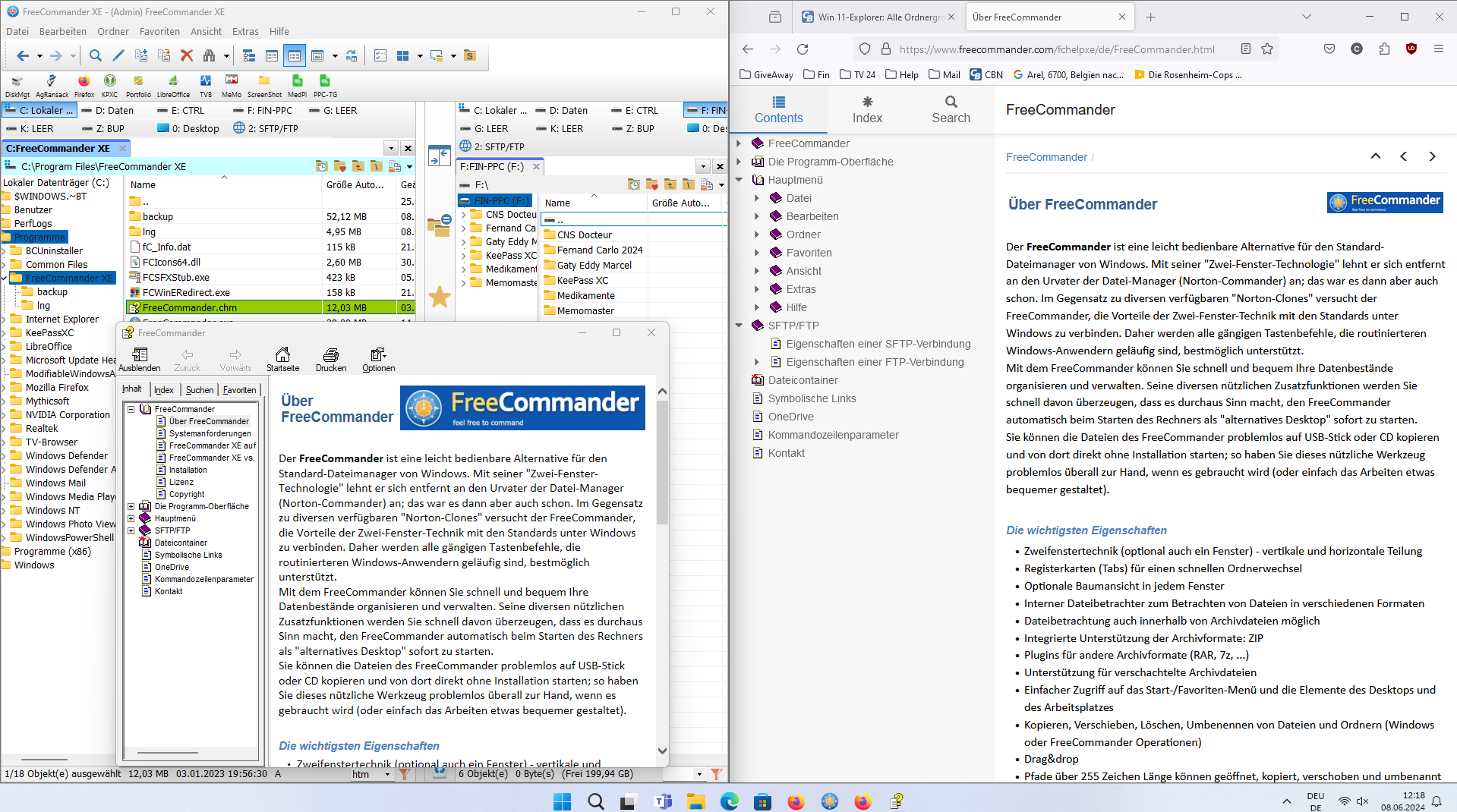This screenshot has height=812, width=1457.
Task: Click the gold star favorites icon between panels
Action: (x=440, y=297)
